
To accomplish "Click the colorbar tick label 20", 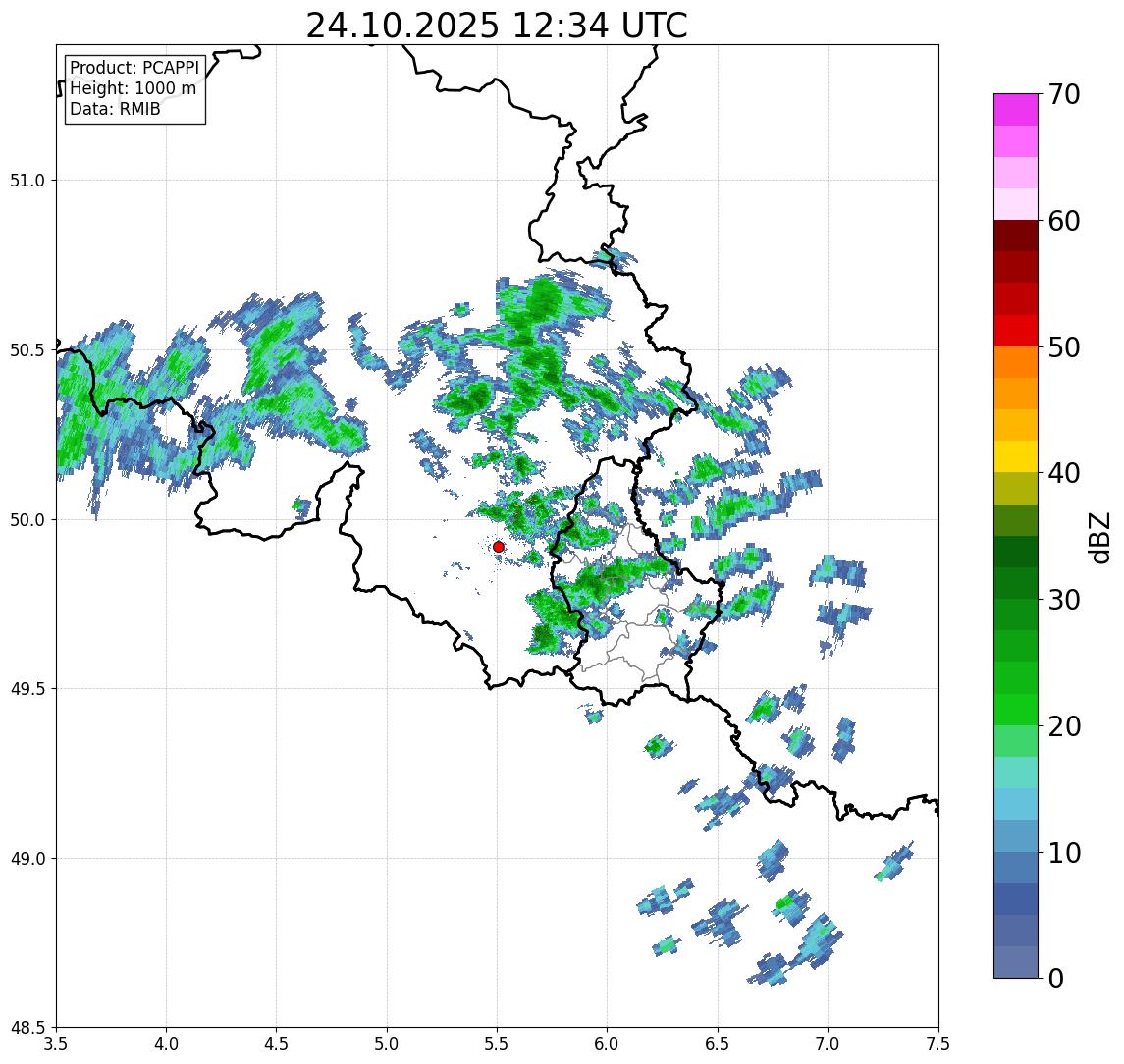I will (1064, 726).
